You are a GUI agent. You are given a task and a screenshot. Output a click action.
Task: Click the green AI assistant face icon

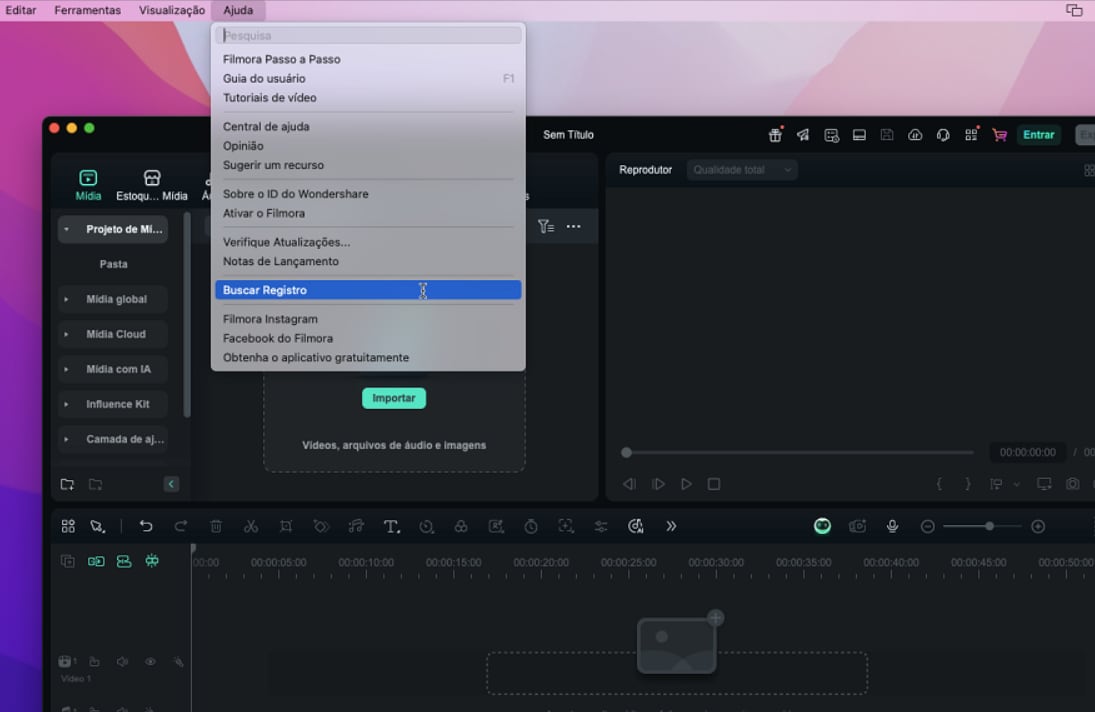coord(823,526)
